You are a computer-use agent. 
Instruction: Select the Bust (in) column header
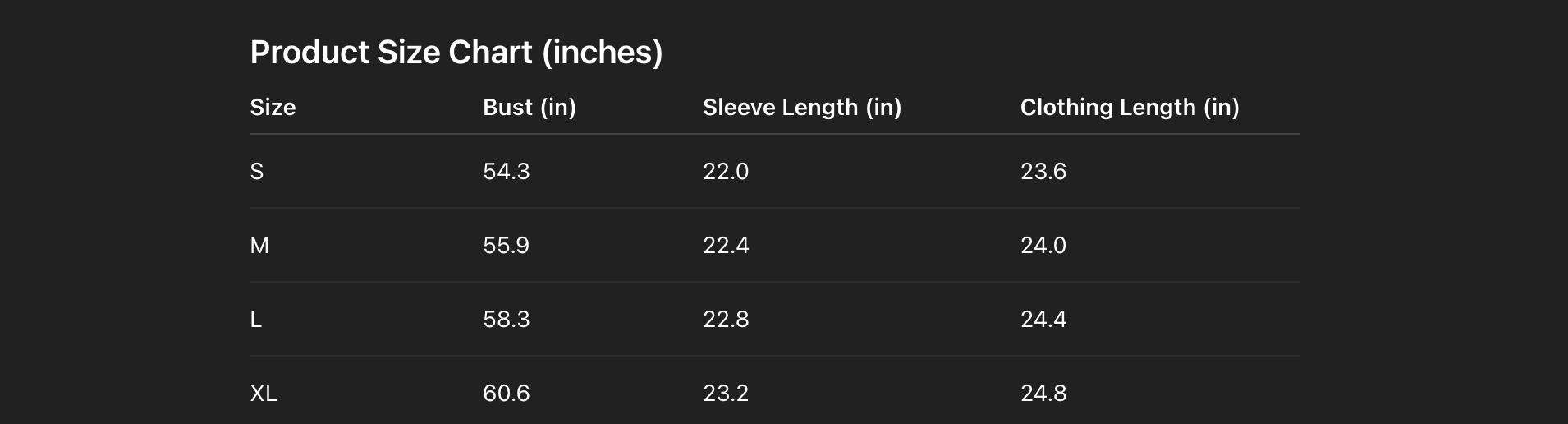[529, 108]
